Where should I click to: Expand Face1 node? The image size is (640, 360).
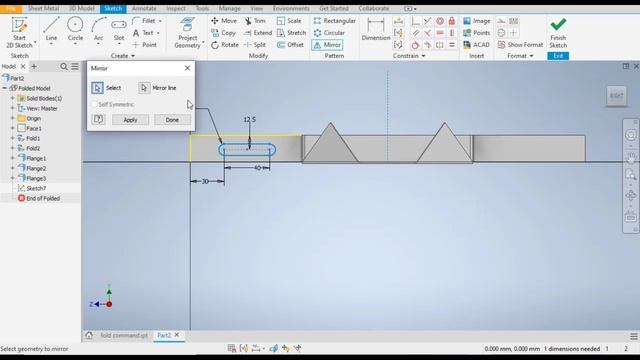click(x=12, y=128)
